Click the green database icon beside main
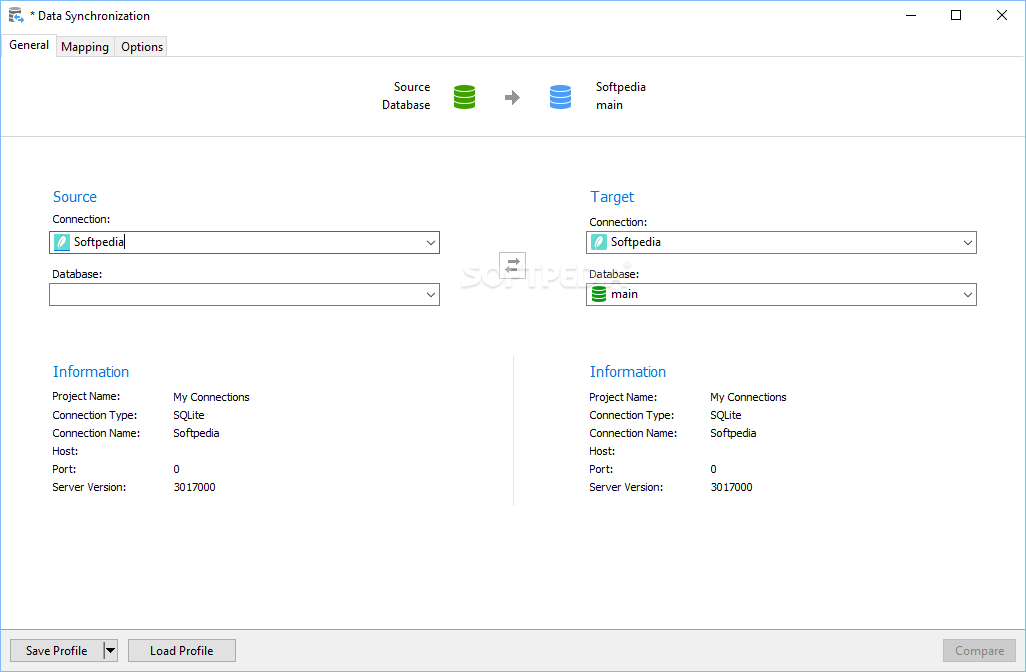The height and width of the screenshot is (672, 1026). point(599,294)
